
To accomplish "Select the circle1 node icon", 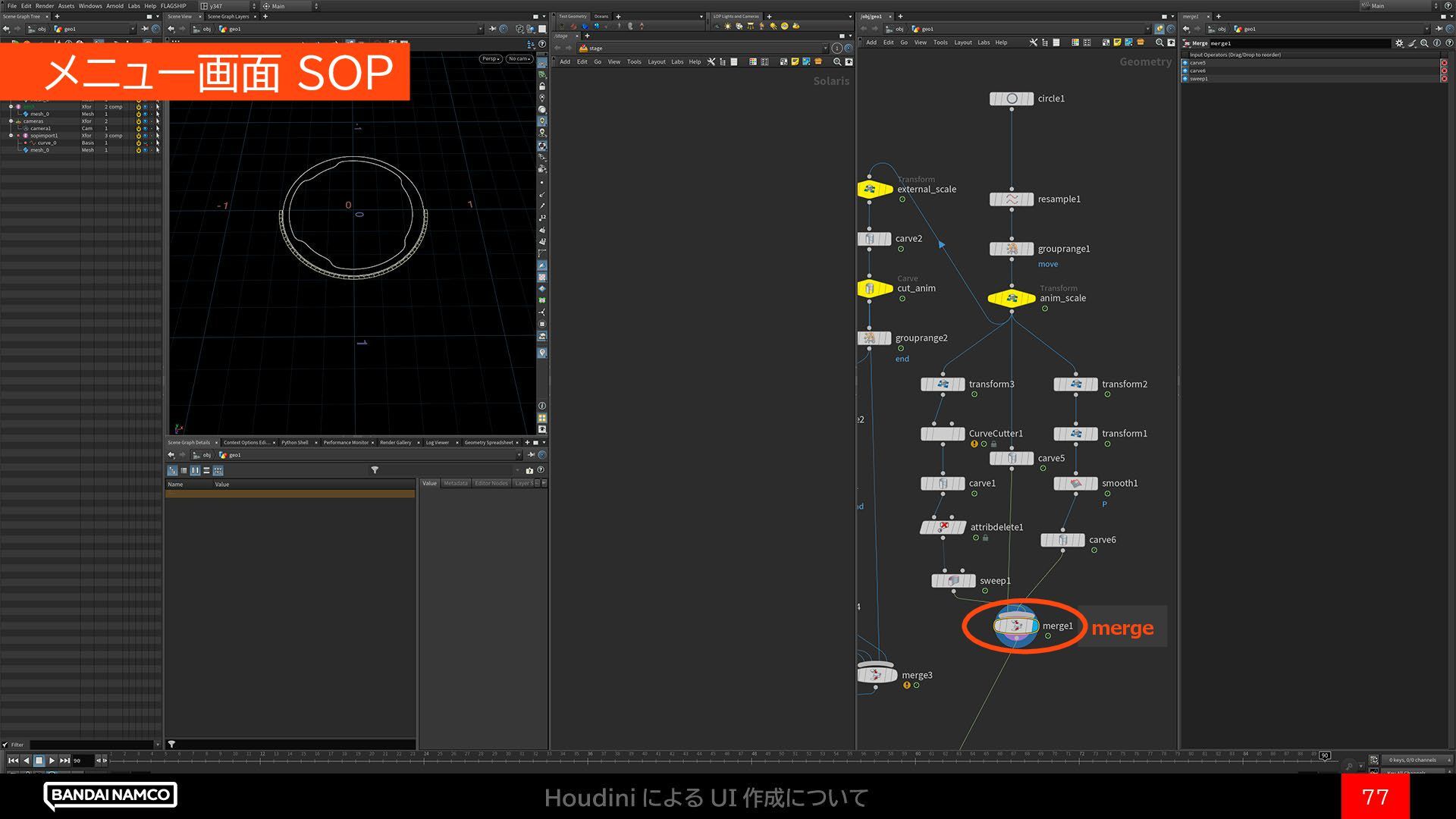I will coord(1011,99).
